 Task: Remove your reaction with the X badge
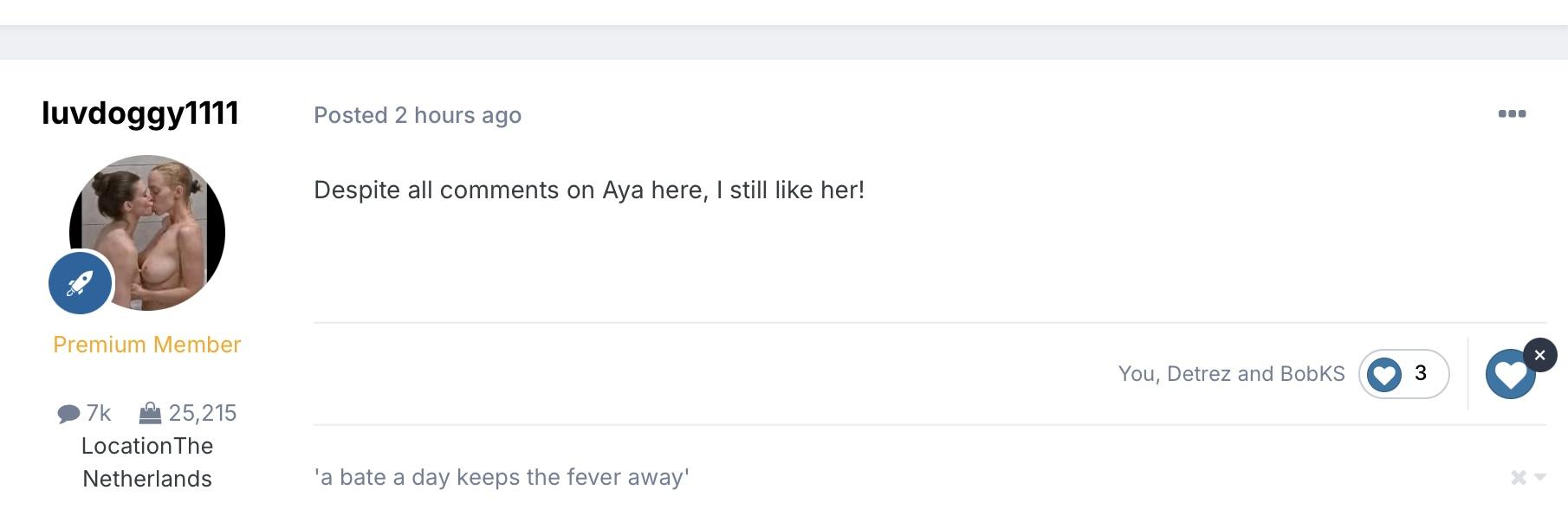(x=1539, y=355)
